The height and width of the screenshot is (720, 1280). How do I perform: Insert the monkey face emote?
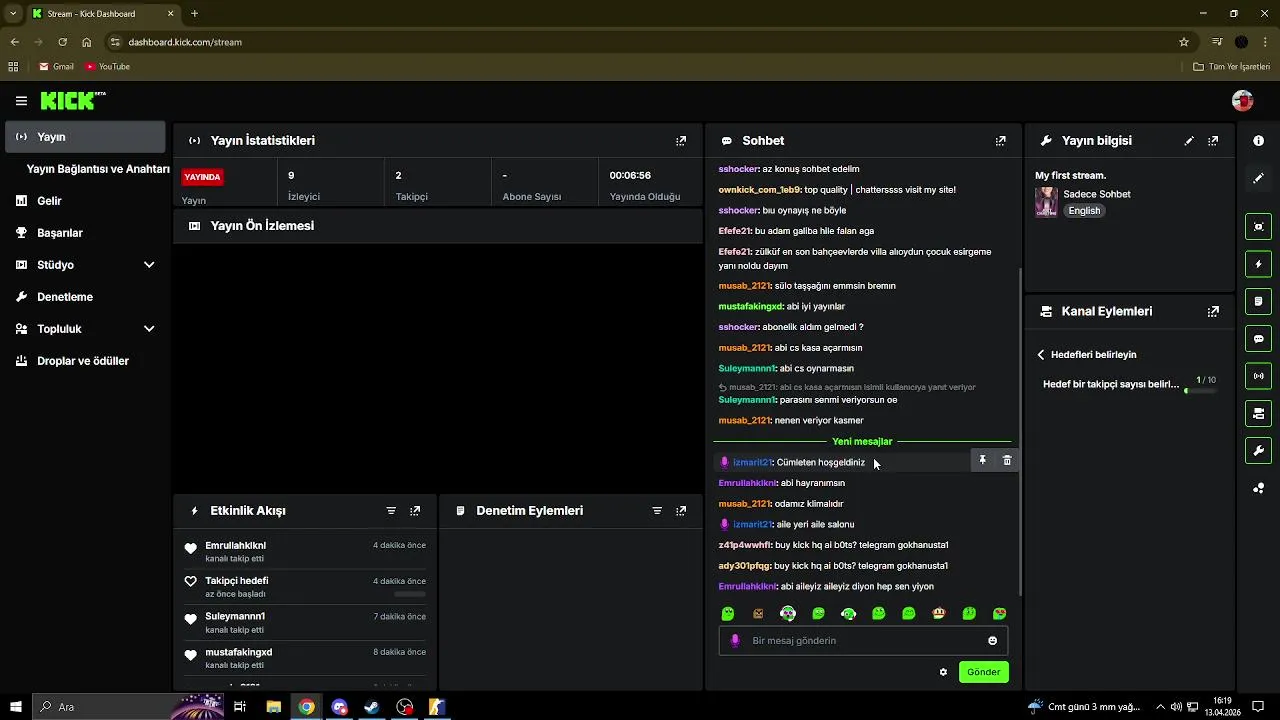click(x=939, y=613)
